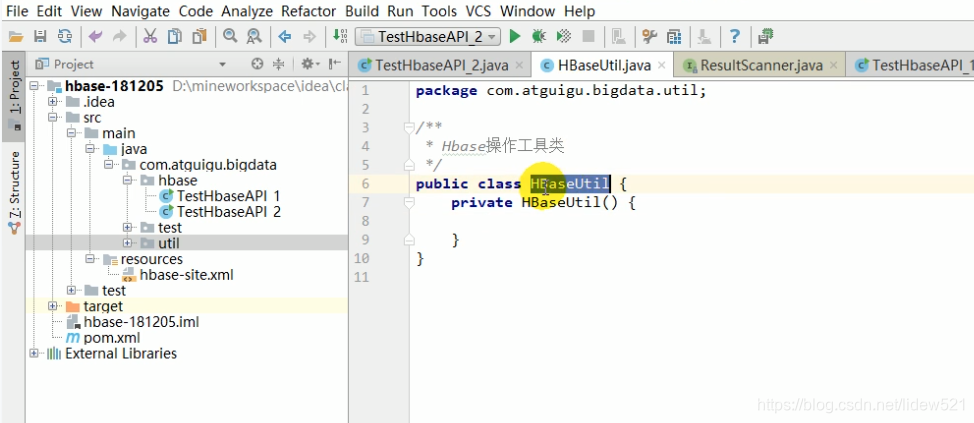Run with coverage icon
Image resolution: width=974 pixels, height=423 pixels.
pos(563,37)
